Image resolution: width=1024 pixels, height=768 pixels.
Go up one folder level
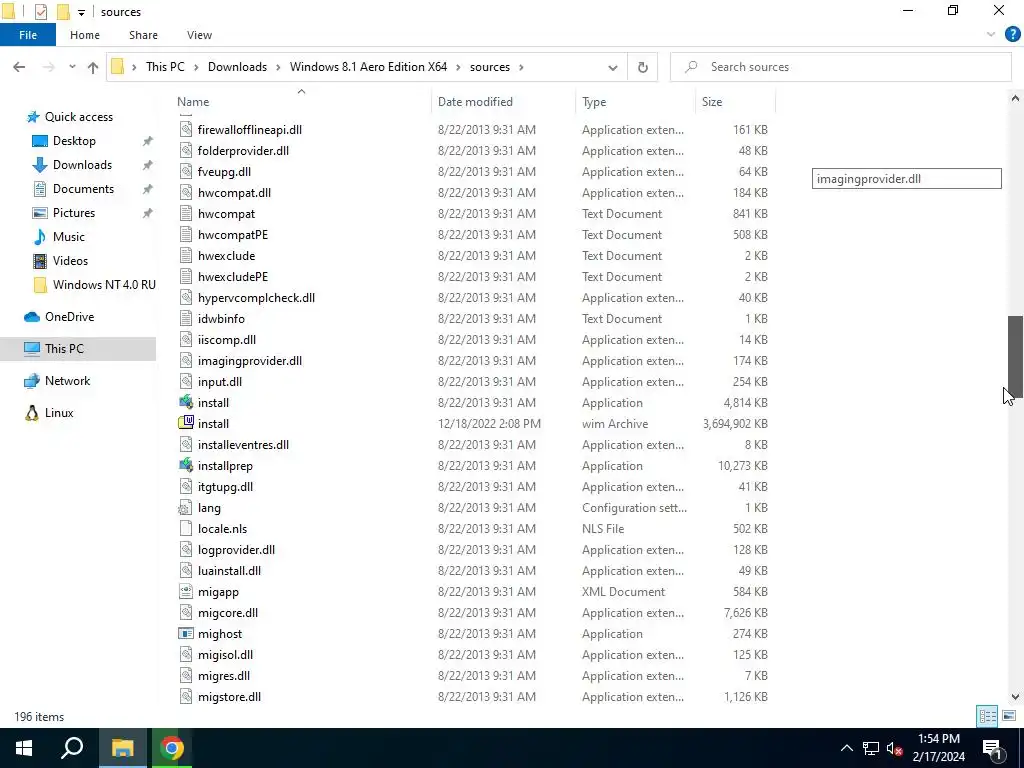93,67
